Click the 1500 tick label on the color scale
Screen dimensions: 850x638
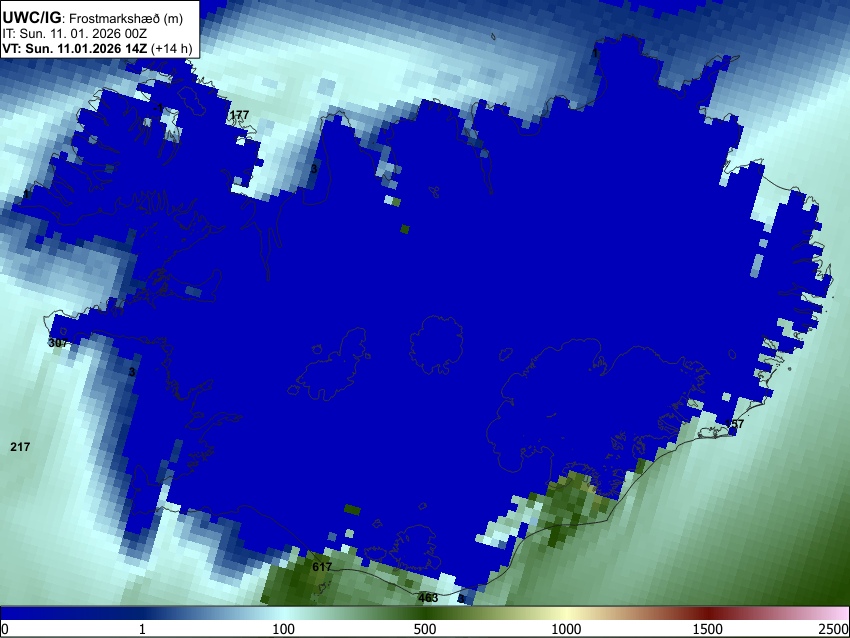click(x=708, y=629)
